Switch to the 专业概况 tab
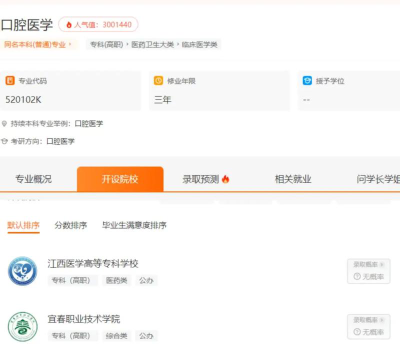The image size is (400, 360). click(x=34, y=179)
